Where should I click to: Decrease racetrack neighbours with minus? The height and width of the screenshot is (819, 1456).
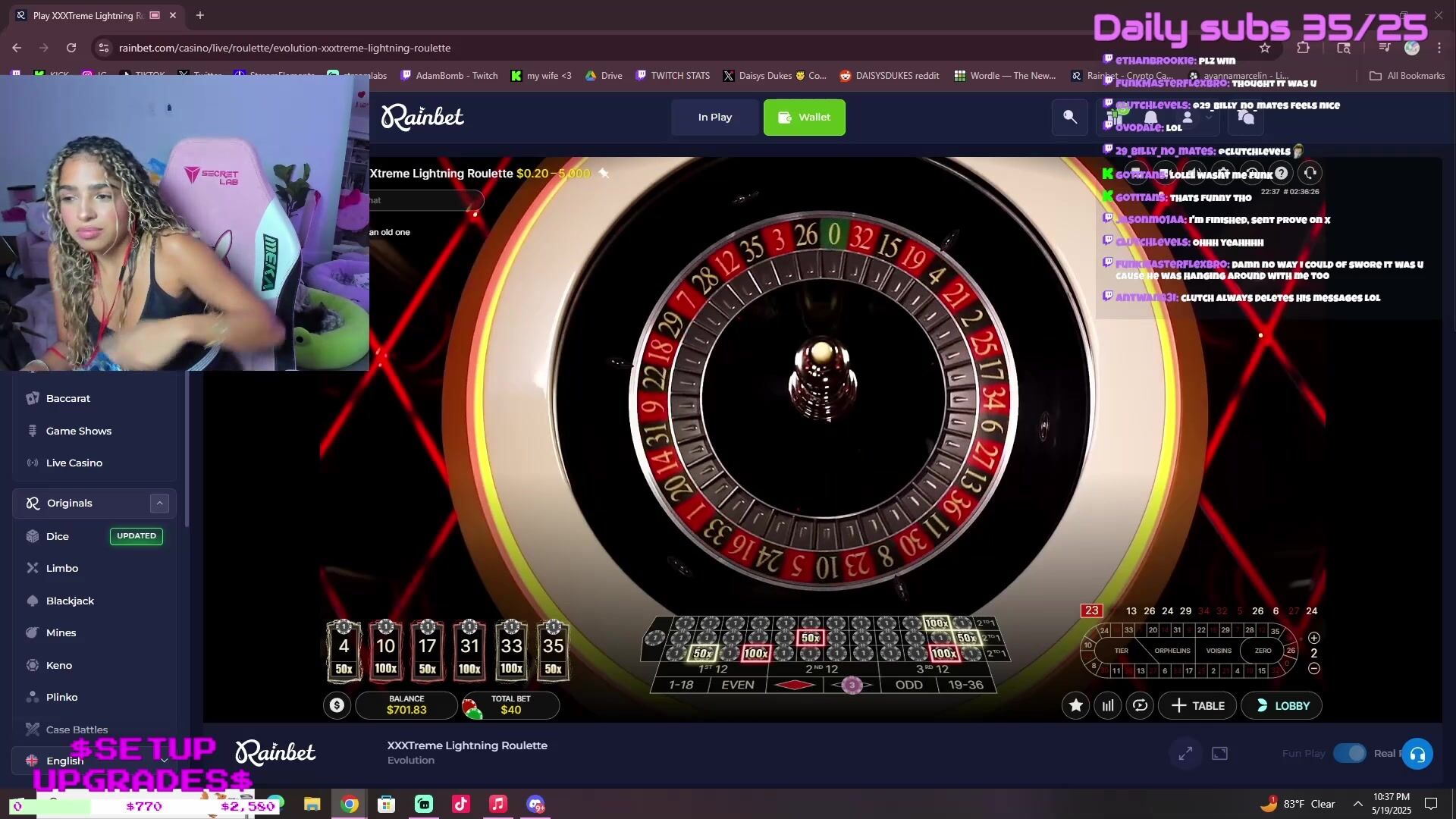pos(1314,669)
